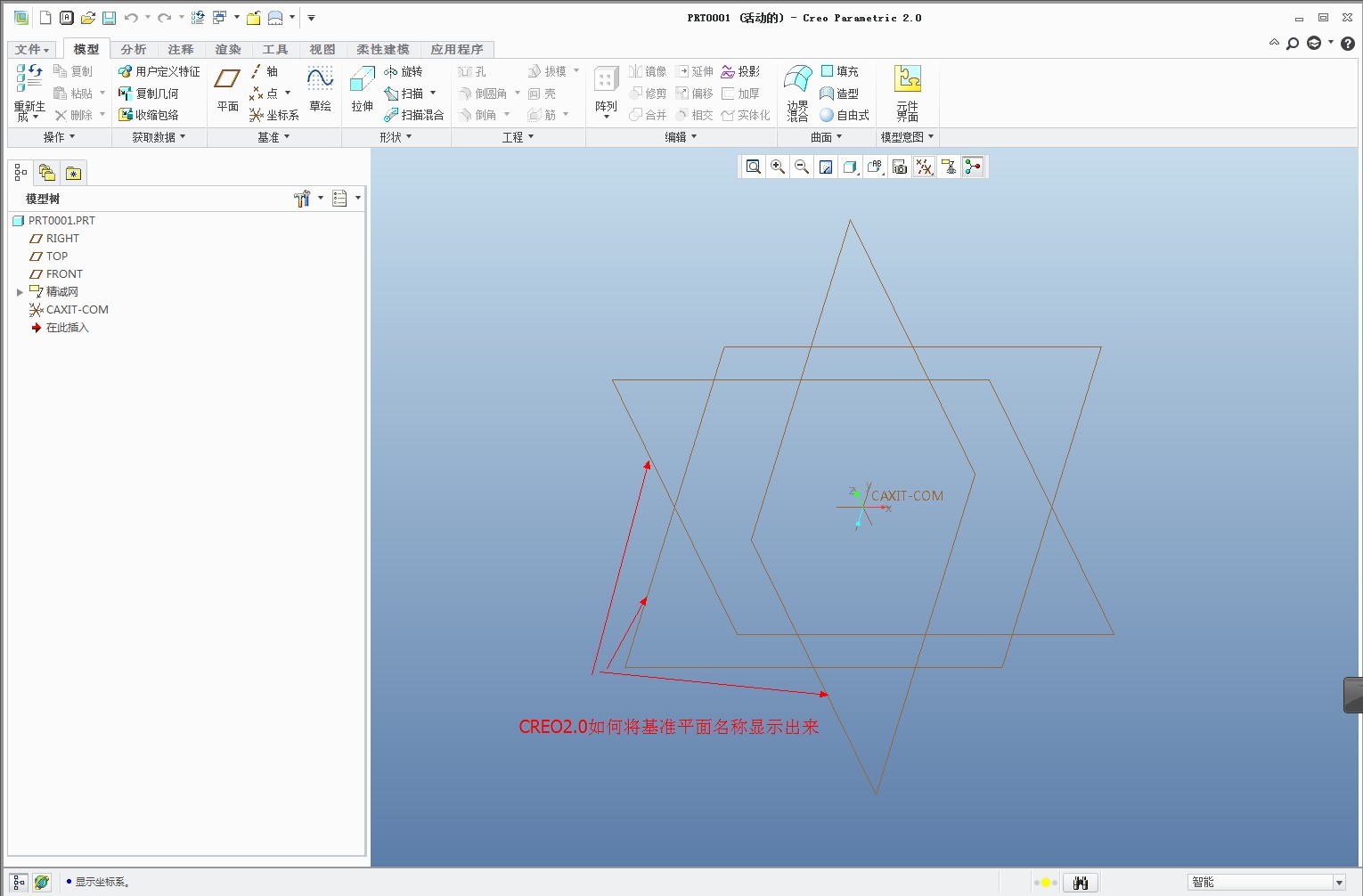Viewport: 1363px width, 896px height.
Task: Open the Engineering (工程) group dropdown
Action: (x=518, y=137)
